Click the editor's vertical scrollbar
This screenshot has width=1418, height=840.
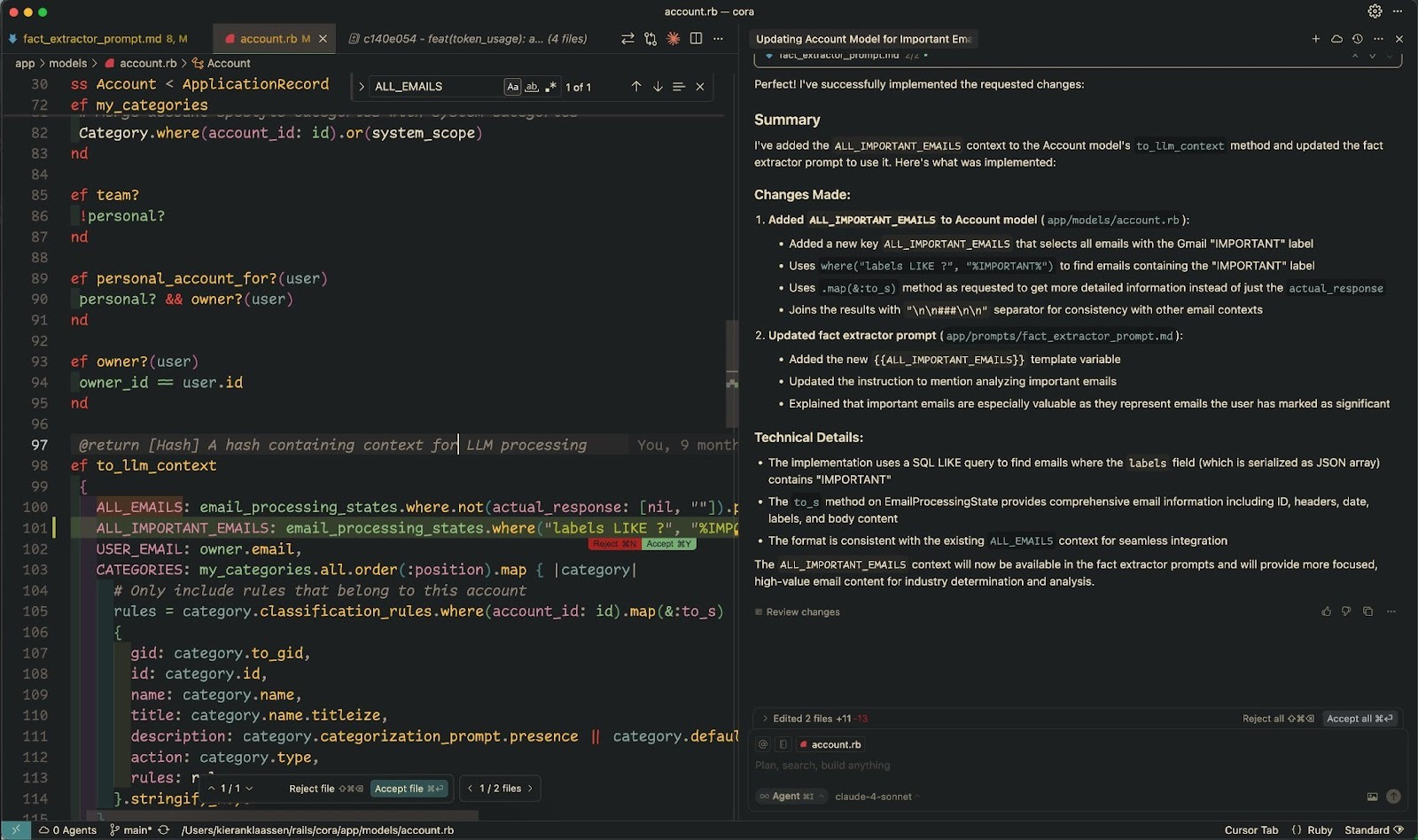[x=732, y=372]
